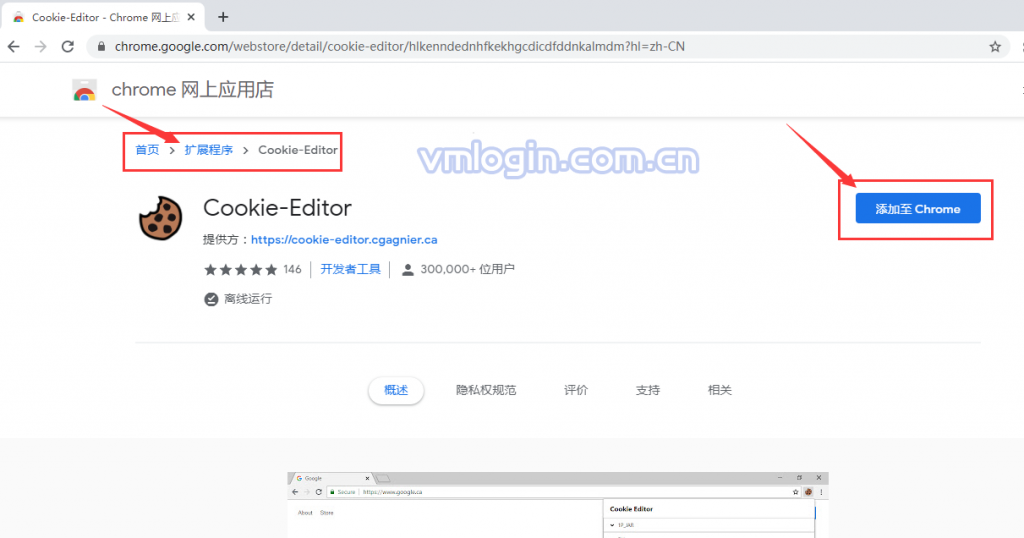This screenshot has width=1024, height=538.
Task: Close the Cookie-Editor browser tab
Action: click(x=191, y=17)
